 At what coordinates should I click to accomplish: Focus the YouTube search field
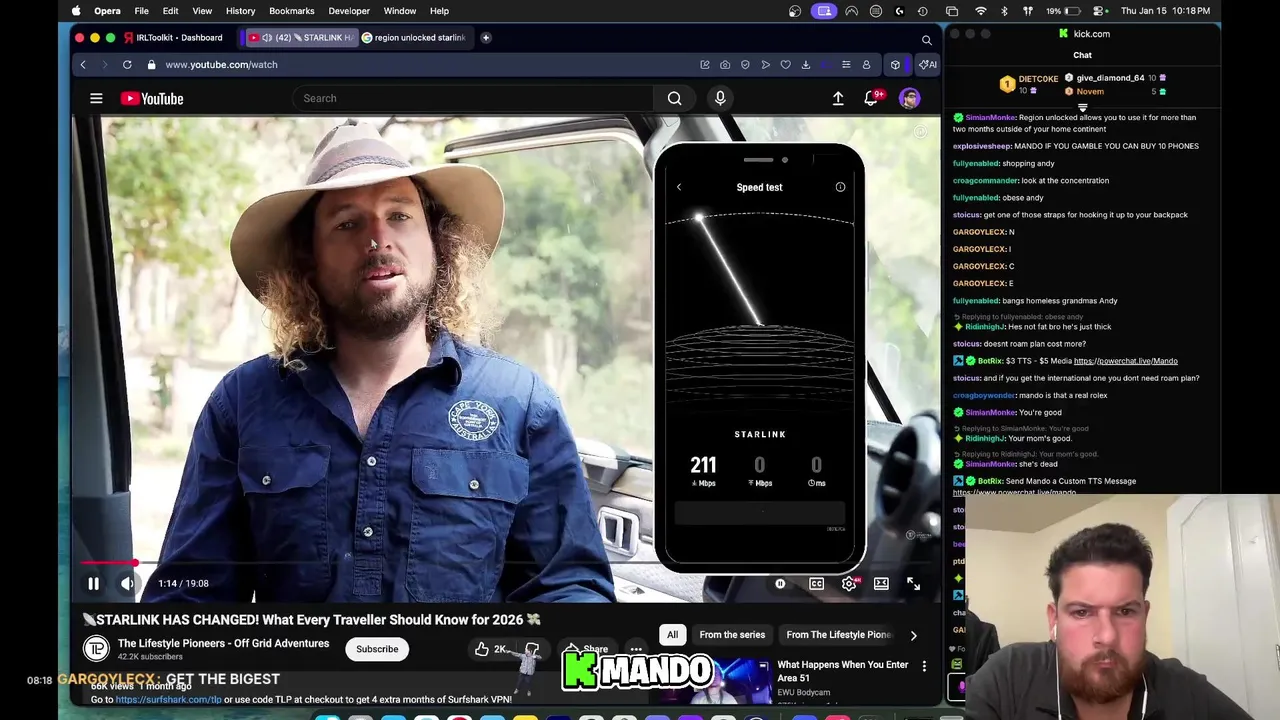click(473, 98)
